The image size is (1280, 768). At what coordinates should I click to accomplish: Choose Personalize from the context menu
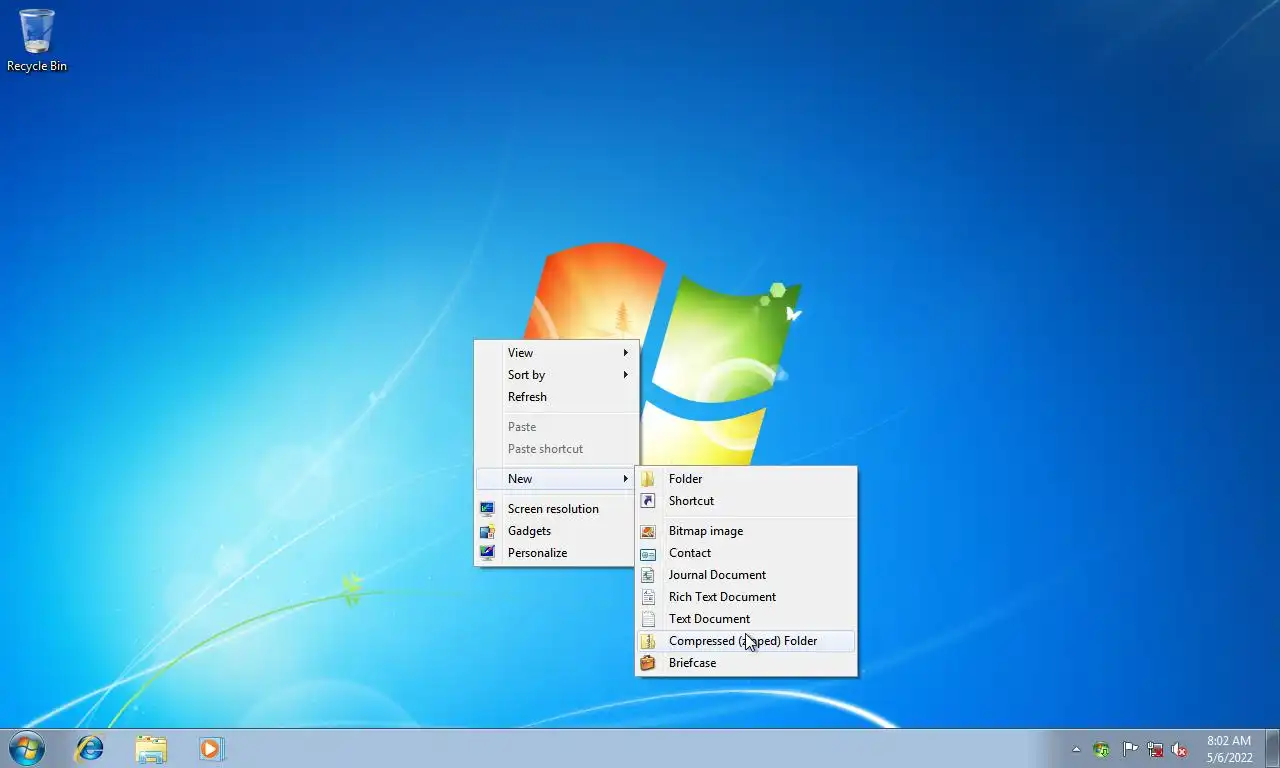click(556, 553)
